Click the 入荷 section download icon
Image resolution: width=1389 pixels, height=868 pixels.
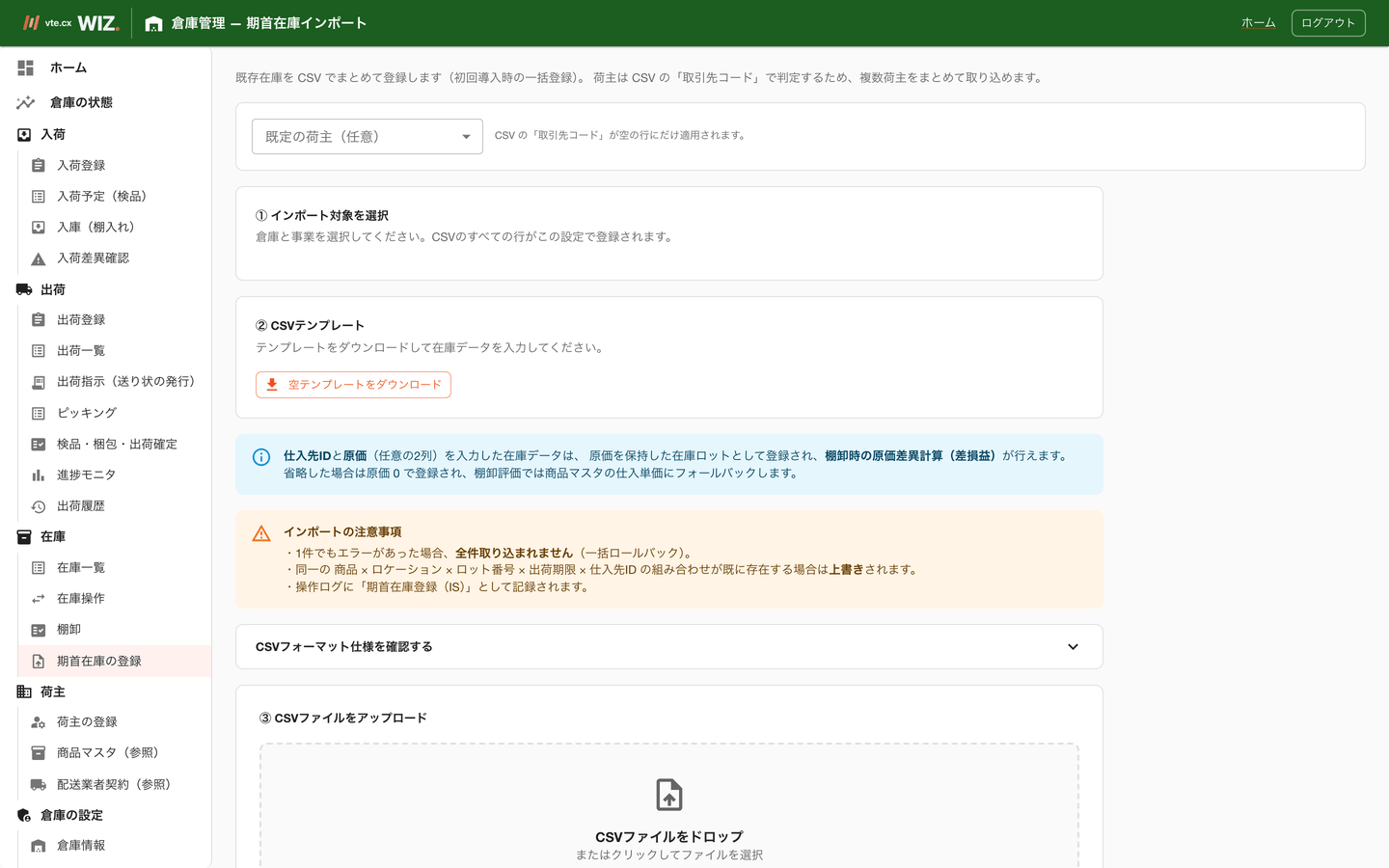point(24,135)
